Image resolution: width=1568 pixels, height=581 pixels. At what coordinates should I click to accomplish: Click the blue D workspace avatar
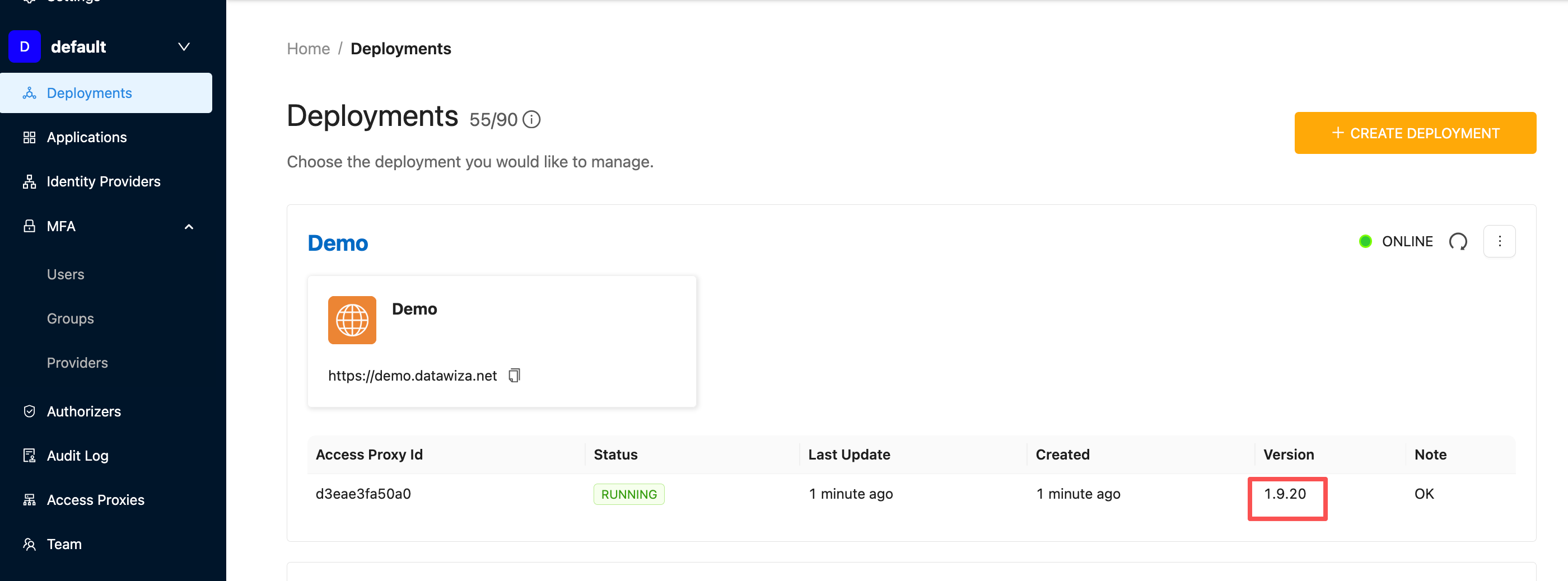pyautogui.click(x=24, y=47)
